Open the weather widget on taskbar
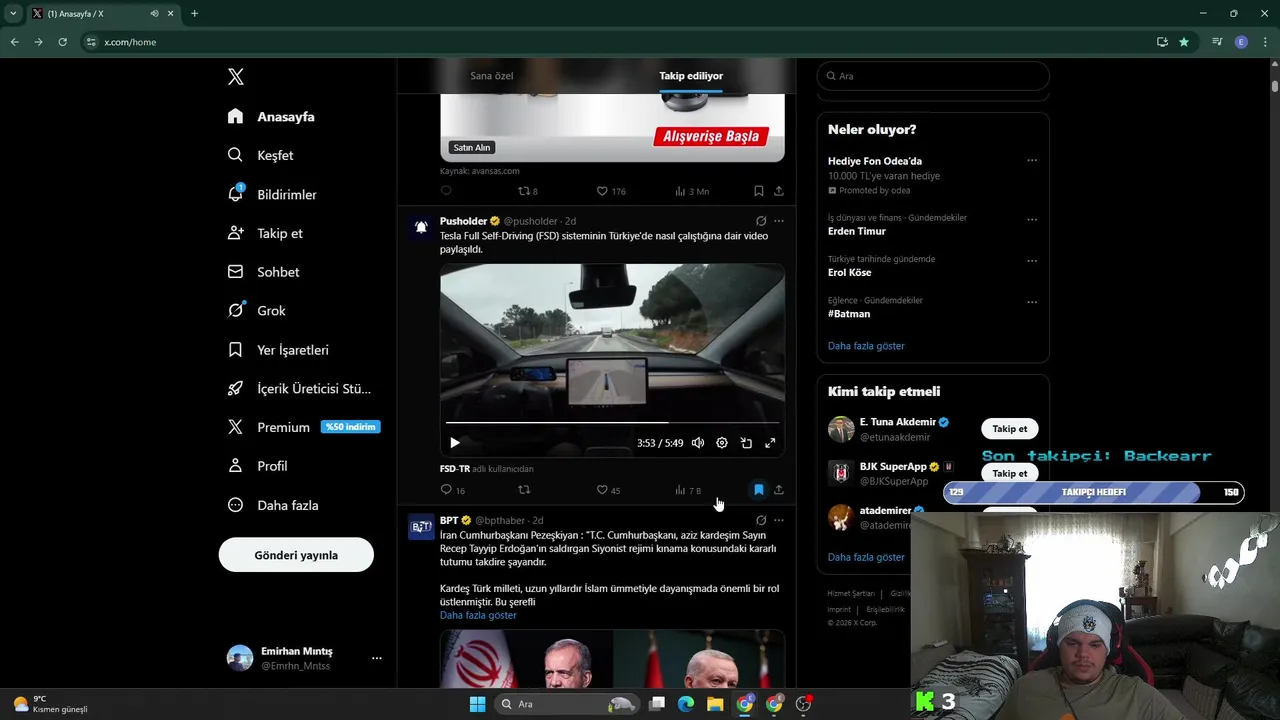Viewport: 1280px width, 720px height. pyautogui.click(x=50, y=704)
